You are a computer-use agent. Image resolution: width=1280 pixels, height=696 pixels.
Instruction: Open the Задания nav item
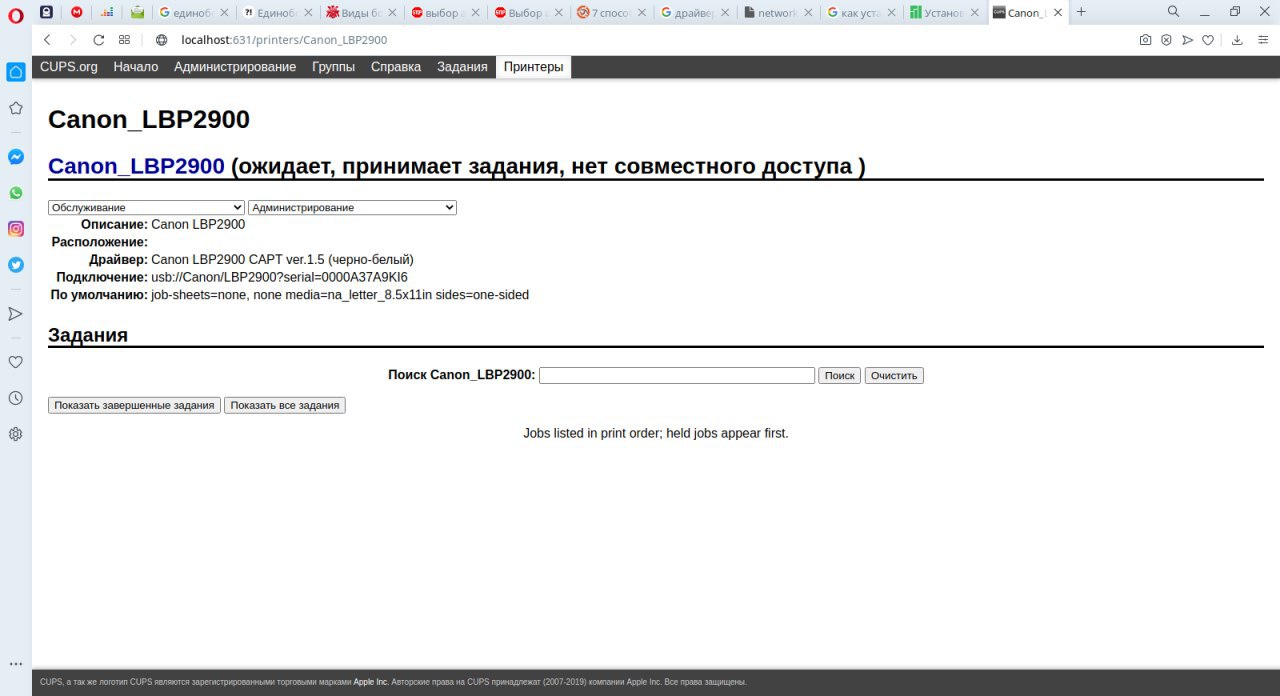[462, 67]
